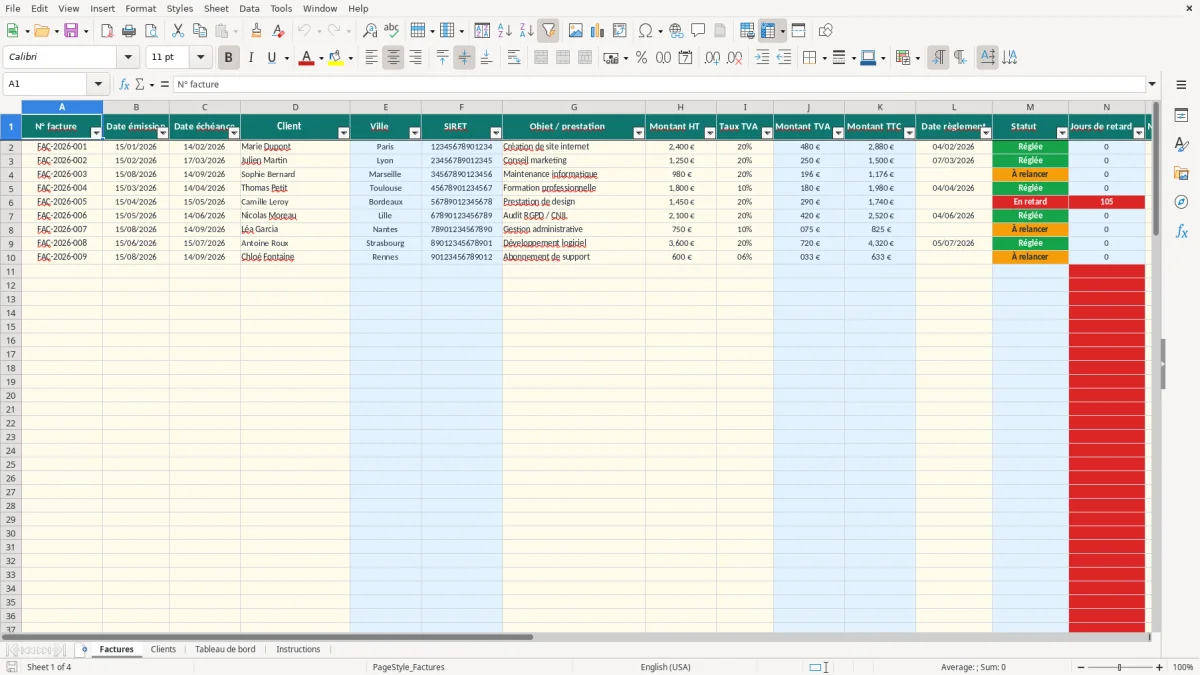Toggle the AutoFilter funnel button
The height and width of the screenshot is (675, 1200).
click(x=548, y=31)
